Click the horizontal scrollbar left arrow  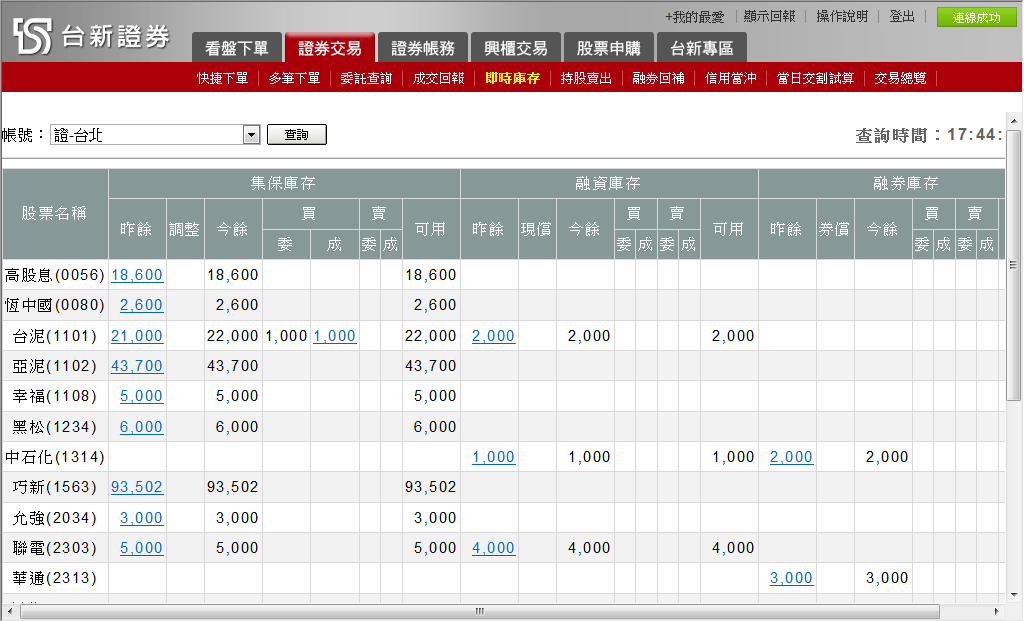click(x=10, y=611)
